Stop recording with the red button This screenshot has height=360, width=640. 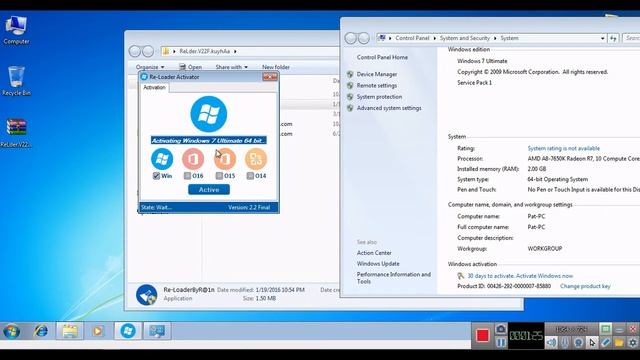pos(482,336)
